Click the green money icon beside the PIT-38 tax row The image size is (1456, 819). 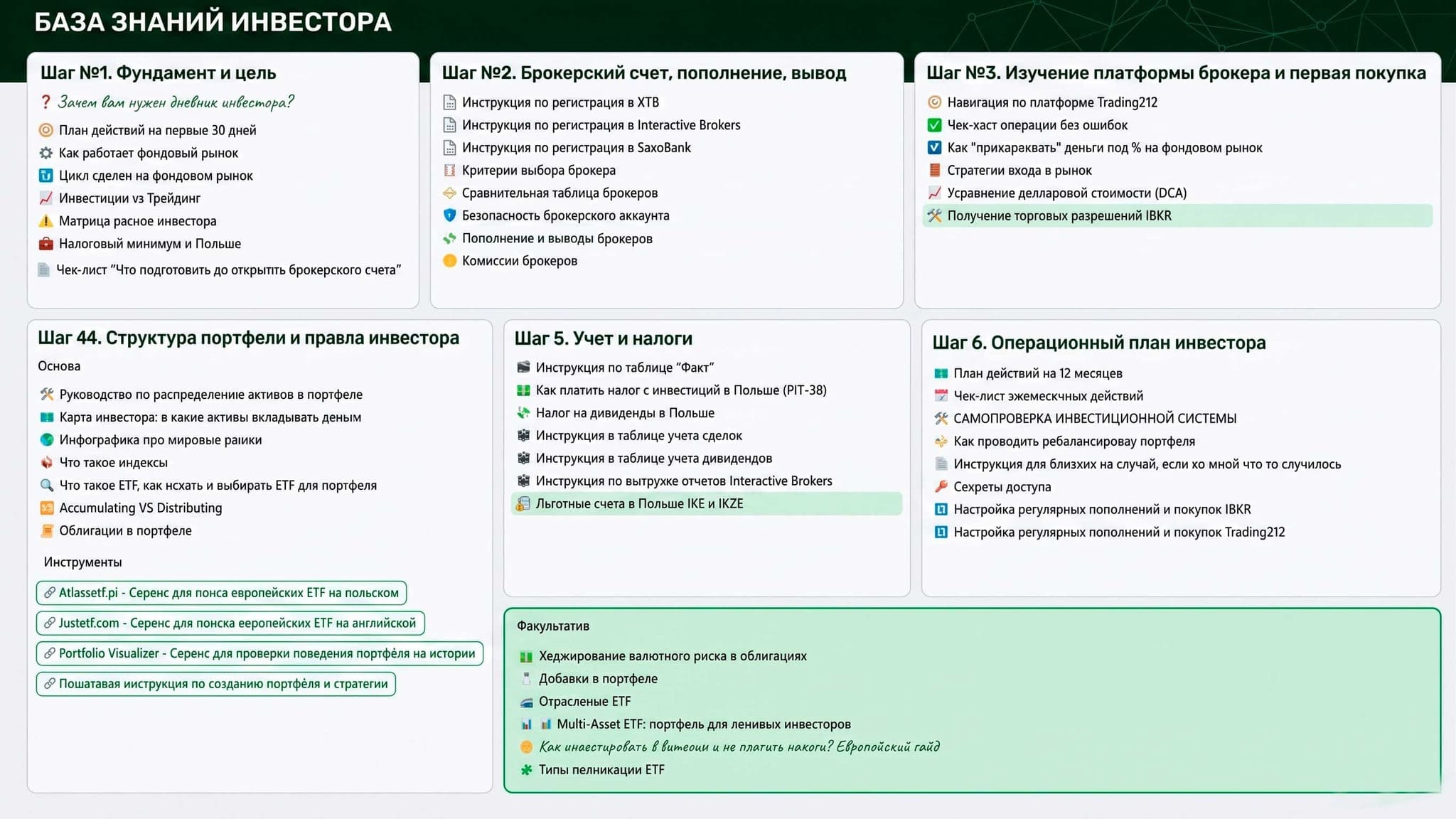click(x=523, y=390)
